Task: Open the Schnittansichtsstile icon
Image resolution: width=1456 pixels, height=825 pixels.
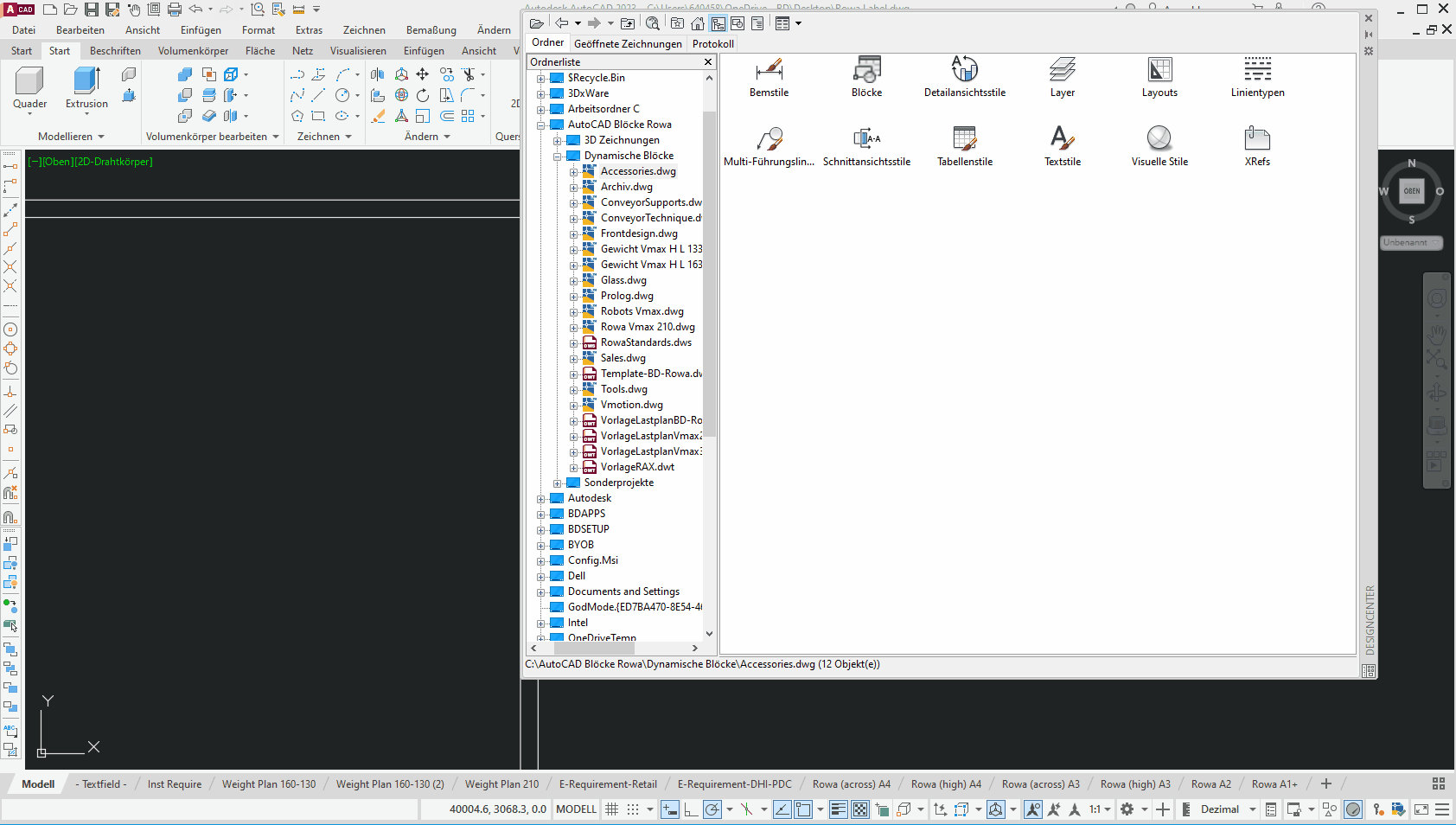Action: [x=866, y=145]
